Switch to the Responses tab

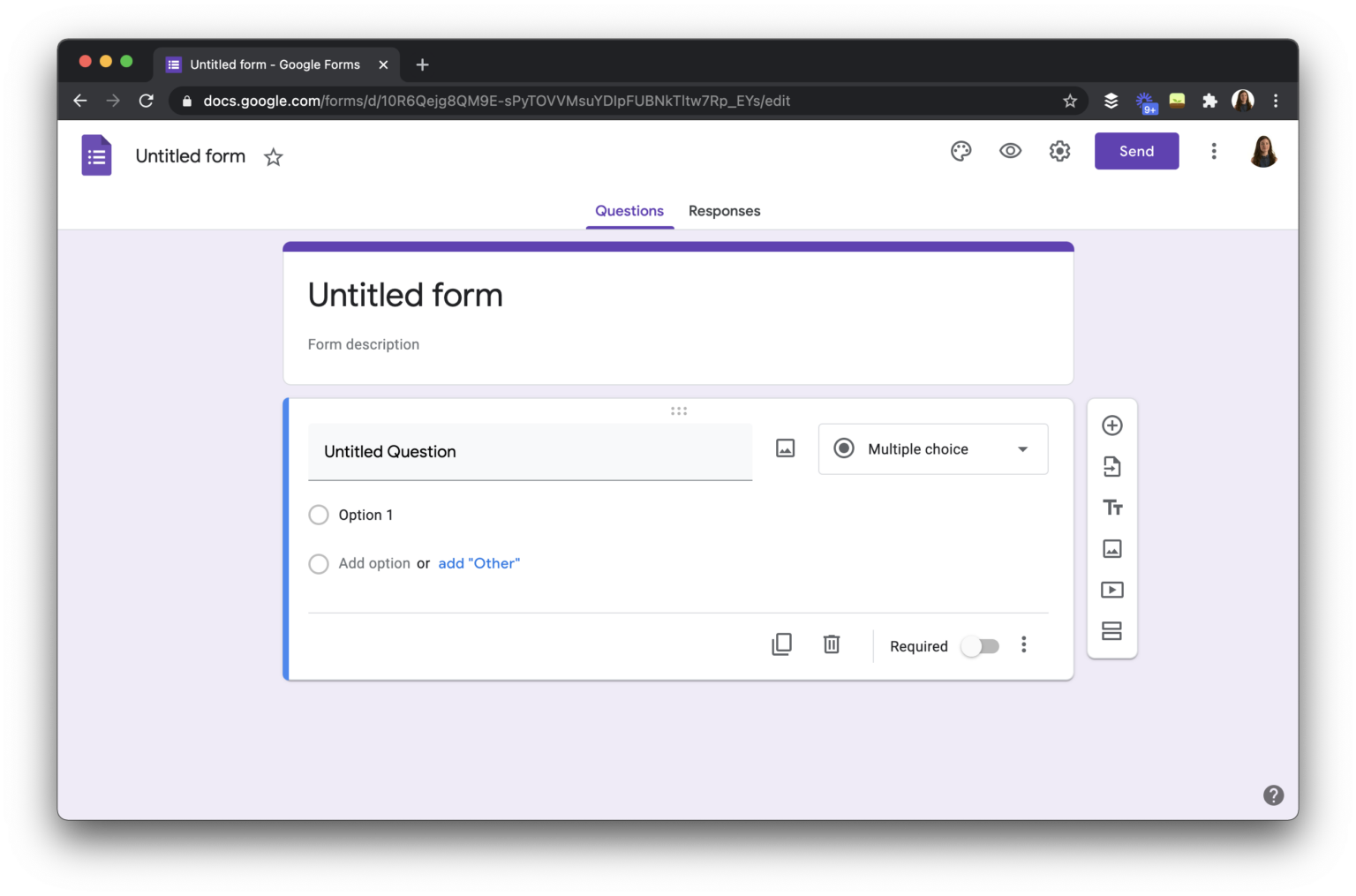pyautogui.click(x=724, y=211)
